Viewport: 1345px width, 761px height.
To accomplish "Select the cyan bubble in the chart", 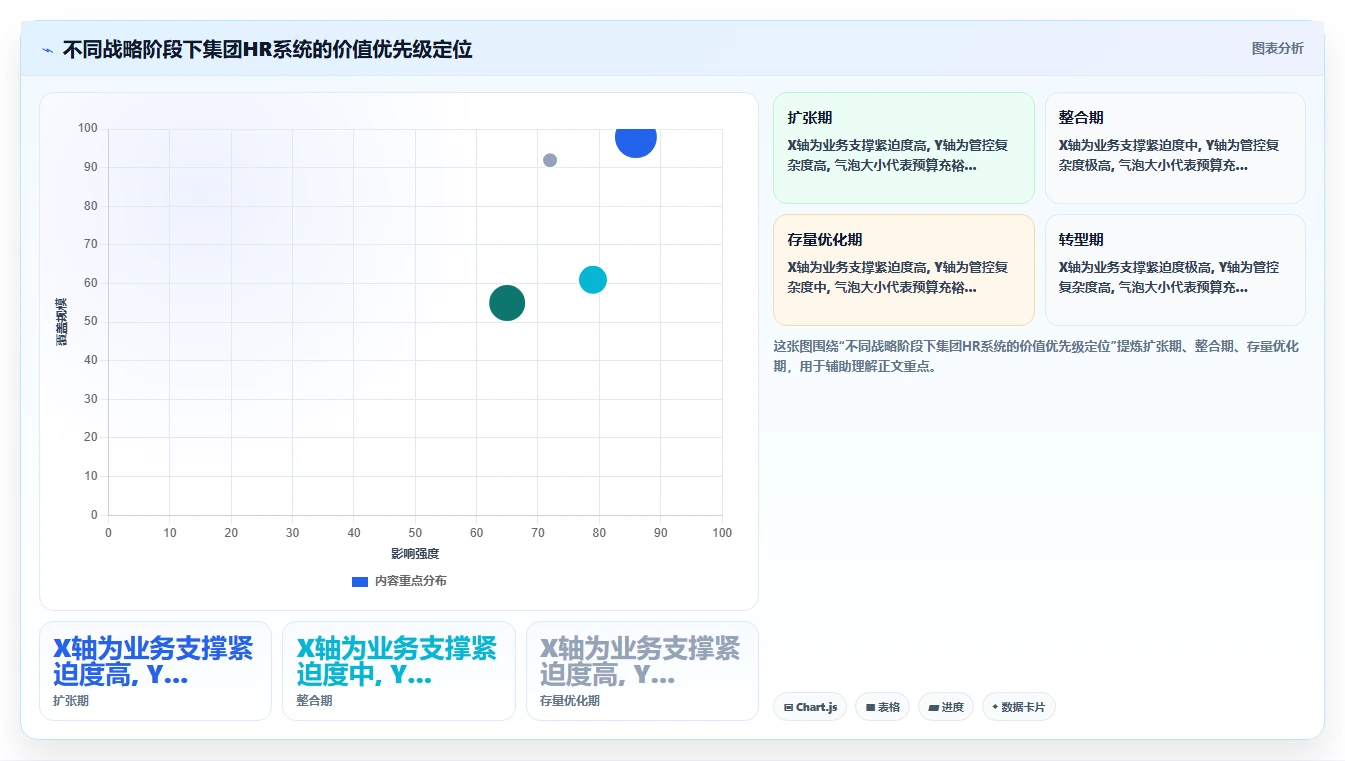I will point(593,280).
